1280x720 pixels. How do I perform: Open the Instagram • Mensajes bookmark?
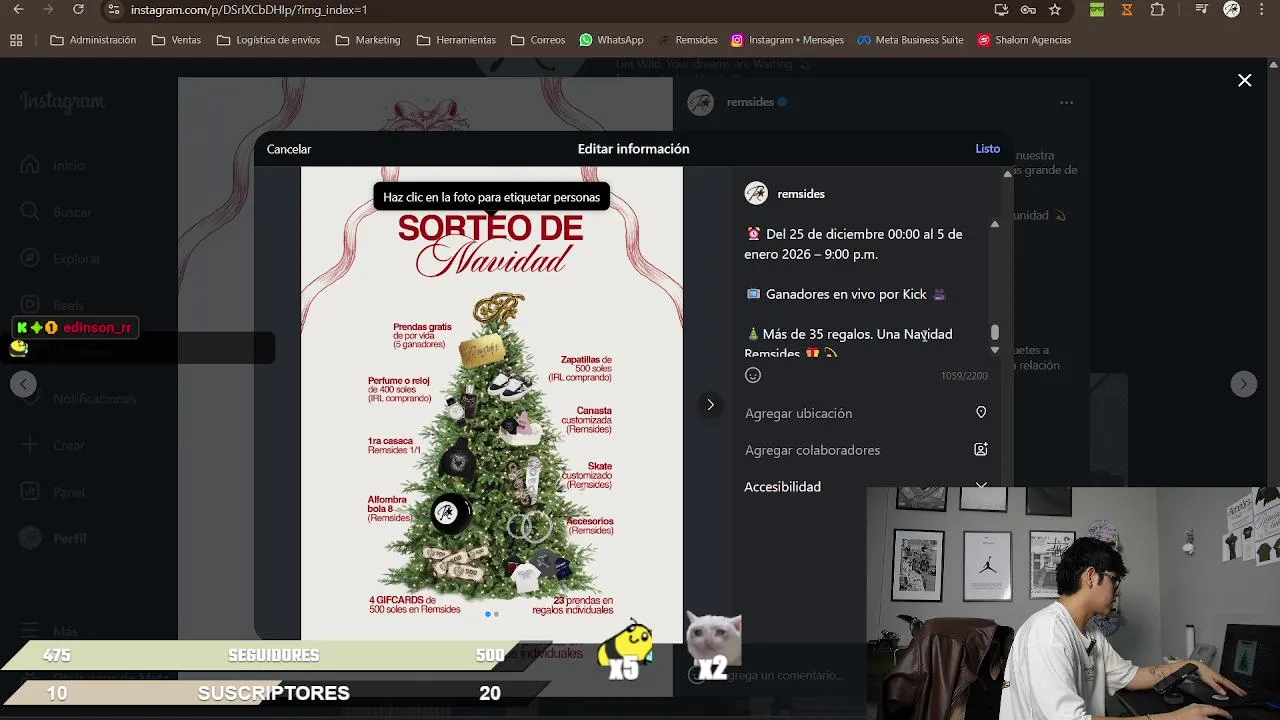[x=787, y=40]
